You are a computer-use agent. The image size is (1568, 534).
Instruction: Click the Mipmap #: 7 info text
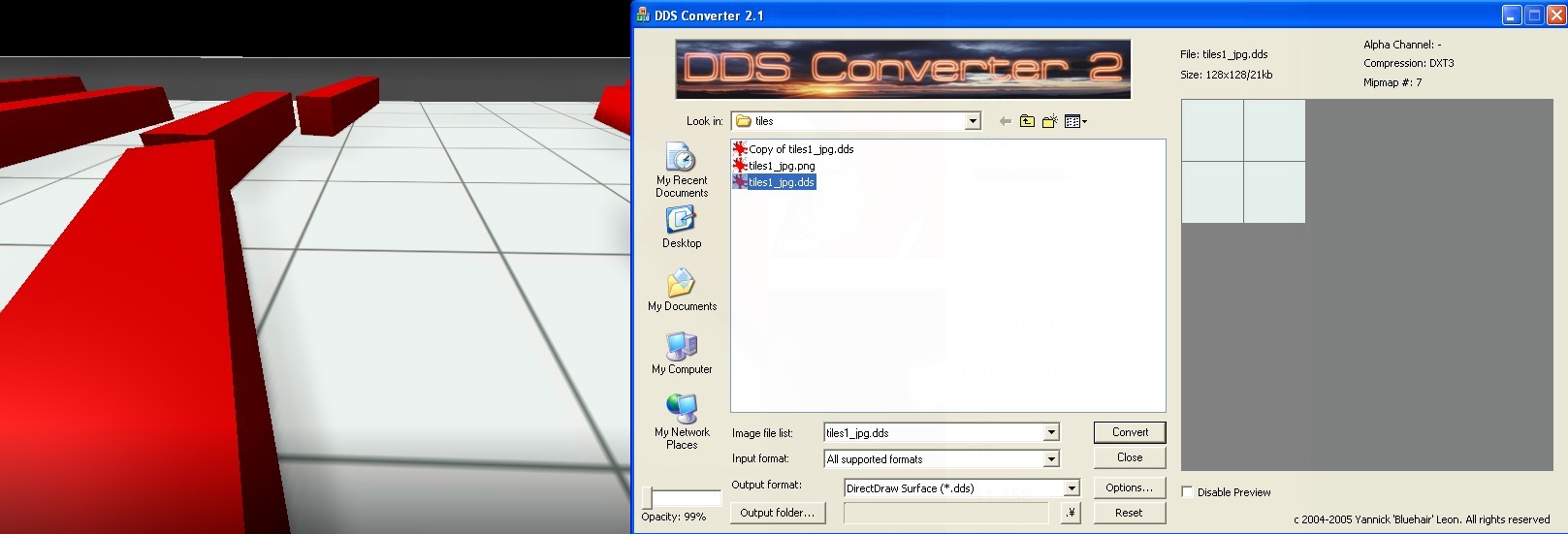1392,82
